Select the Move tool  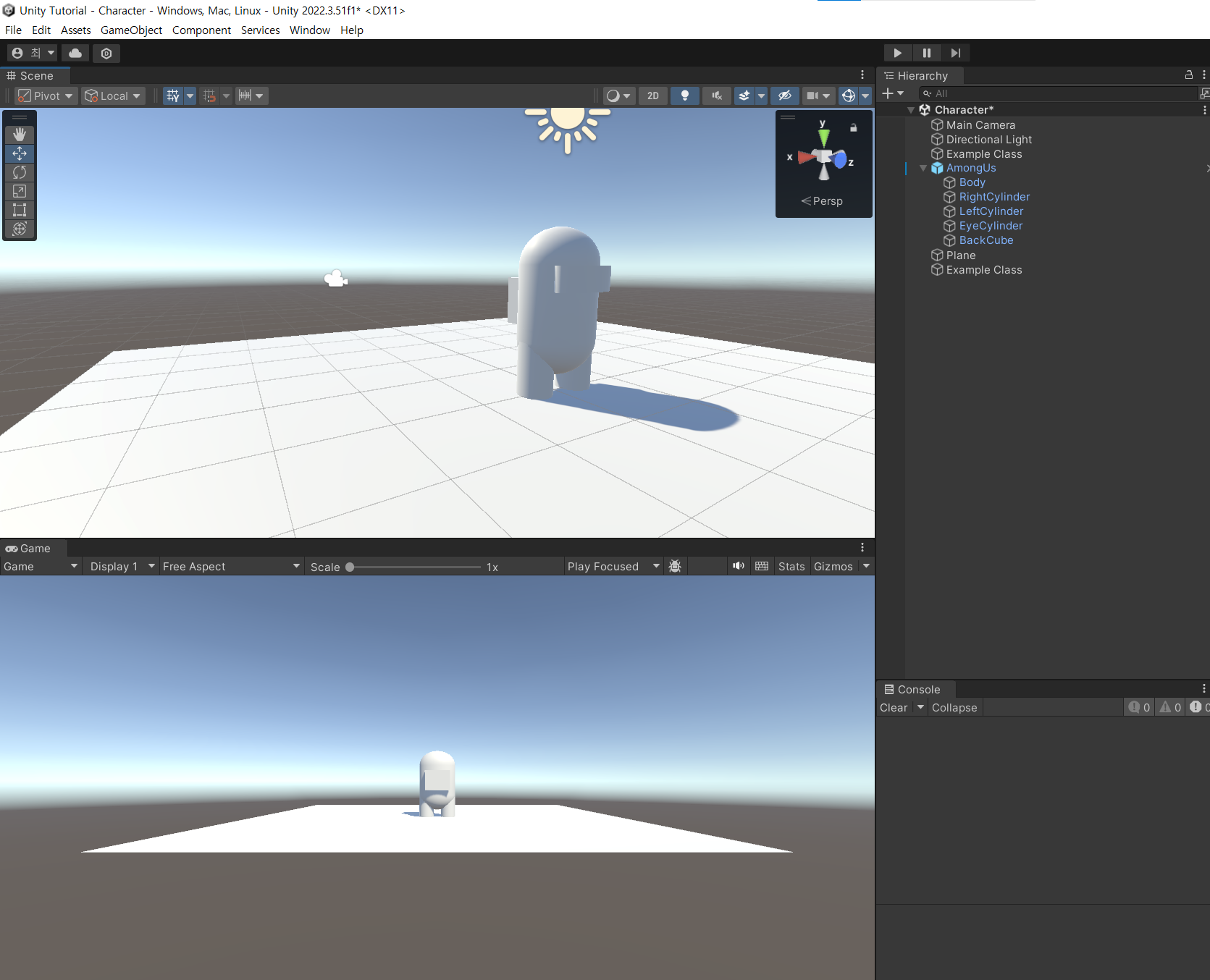20,153
